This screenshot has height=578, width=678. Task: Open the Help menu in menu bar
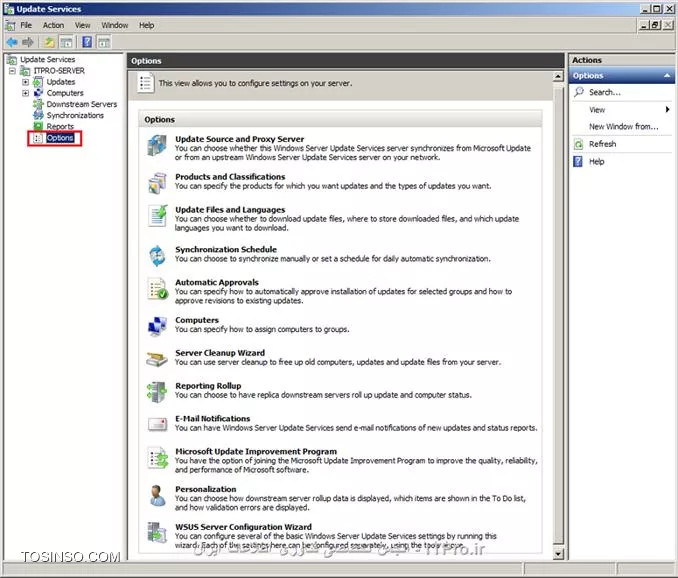click(x=147, y=25)
